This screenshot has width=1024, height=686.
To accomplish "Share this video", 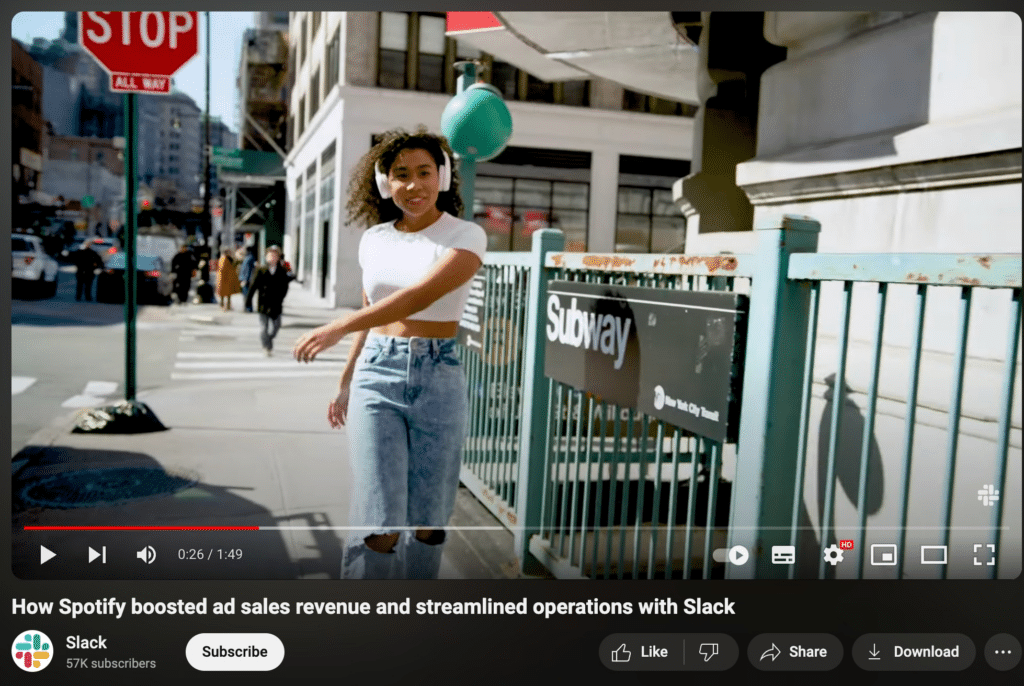I will click(795, 652).
